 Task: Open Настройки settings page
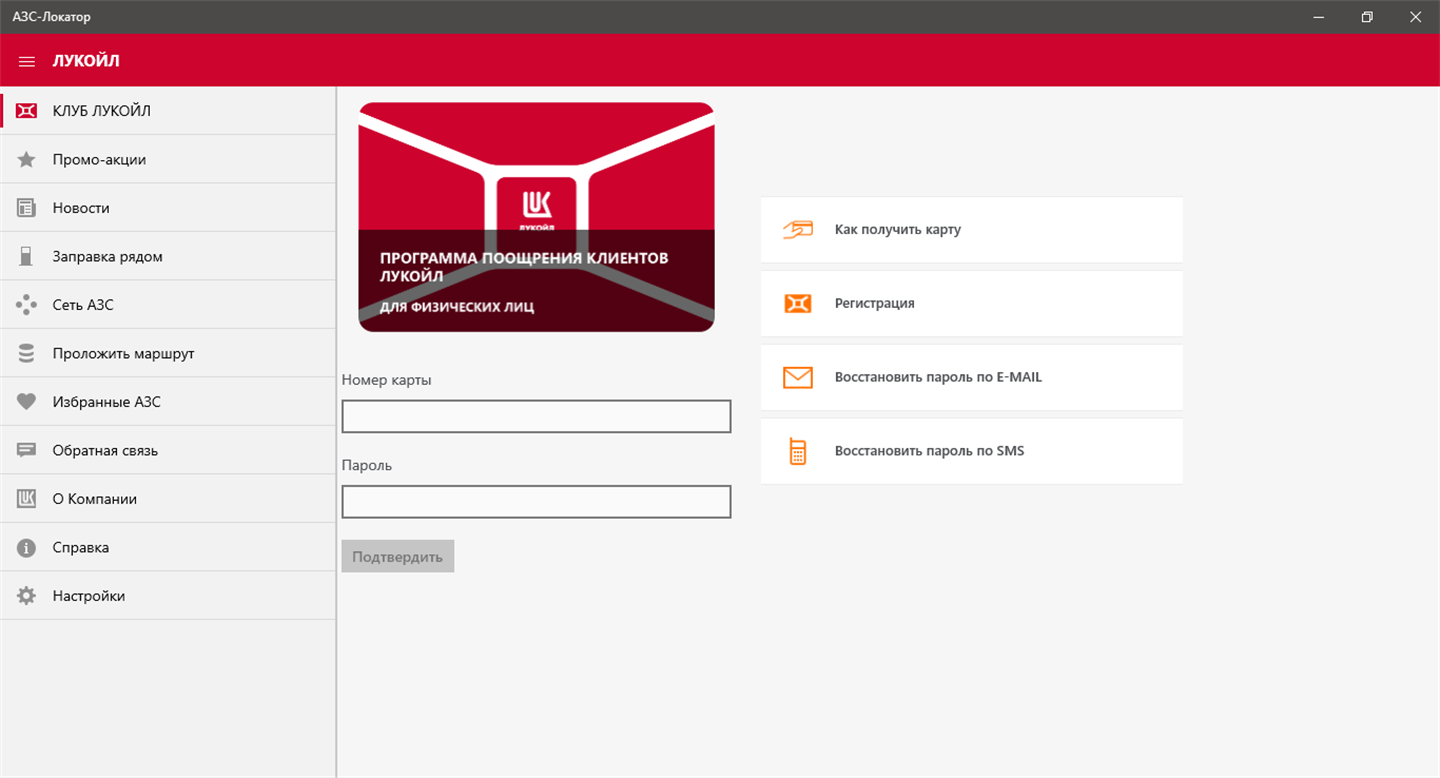click(168, 596)
